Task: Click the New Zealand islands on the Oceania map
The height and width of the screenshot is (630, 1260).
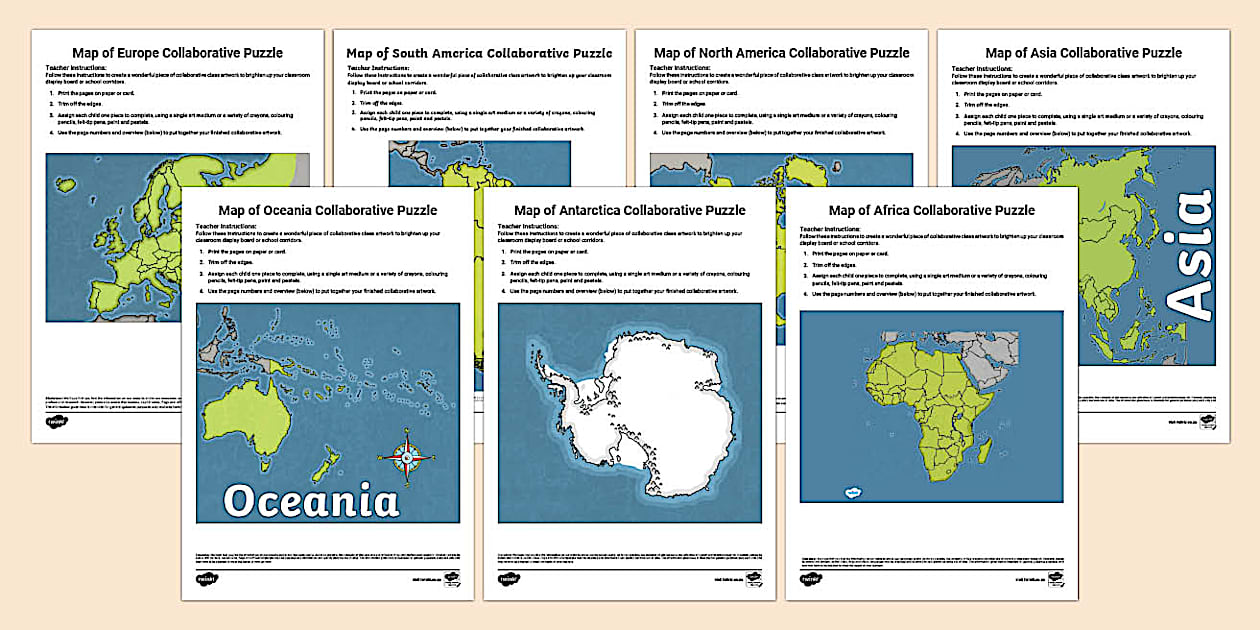Action: [327, 465]
